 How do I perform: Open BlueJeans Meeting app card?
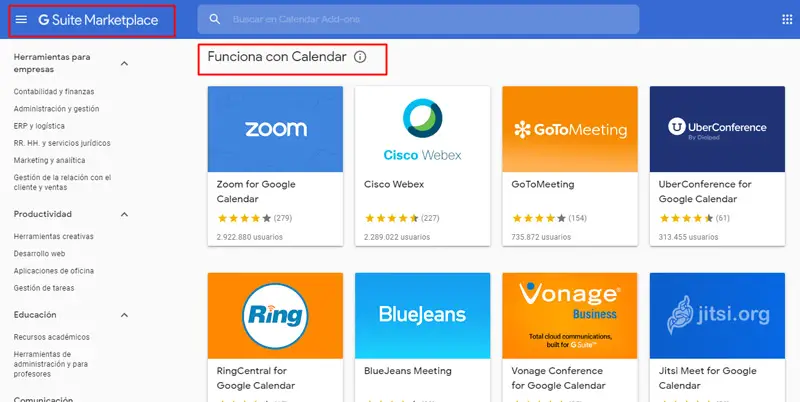click(x=423, y=372)
